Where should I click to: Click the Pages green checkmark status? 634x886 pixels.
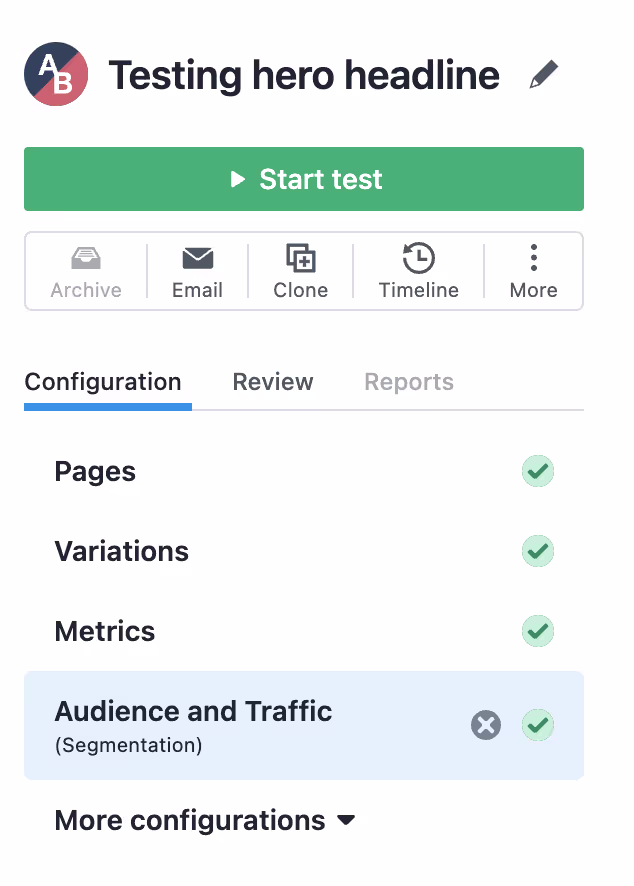tap(538, 471)
